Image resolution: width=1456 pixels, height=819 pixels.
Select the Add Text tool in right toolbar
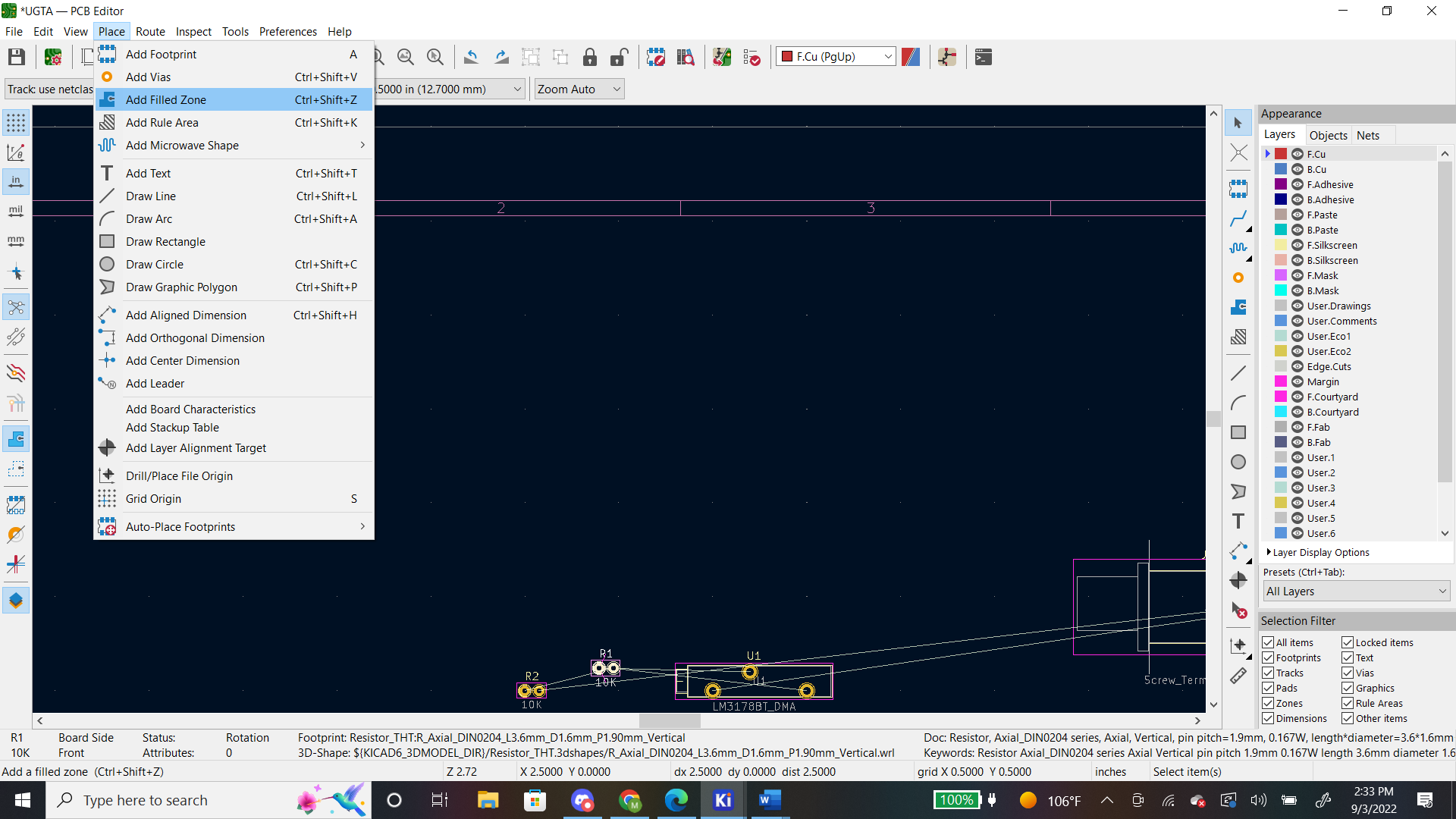tap(1238, 521)
